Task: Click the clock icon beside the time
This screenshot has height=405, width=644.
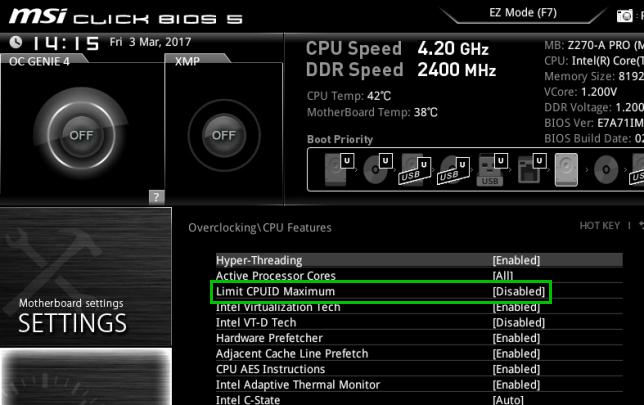Action: 16,42
